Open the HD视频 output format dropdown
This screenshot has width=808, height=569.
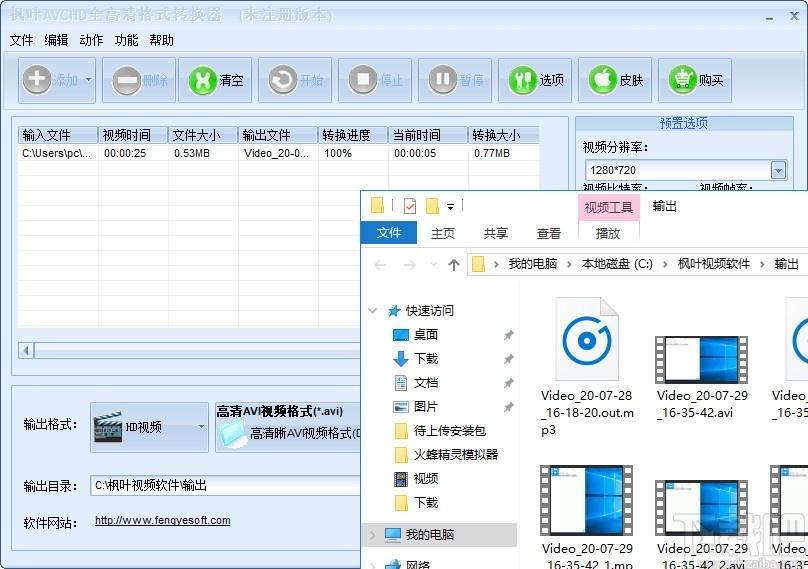point(149,427)
